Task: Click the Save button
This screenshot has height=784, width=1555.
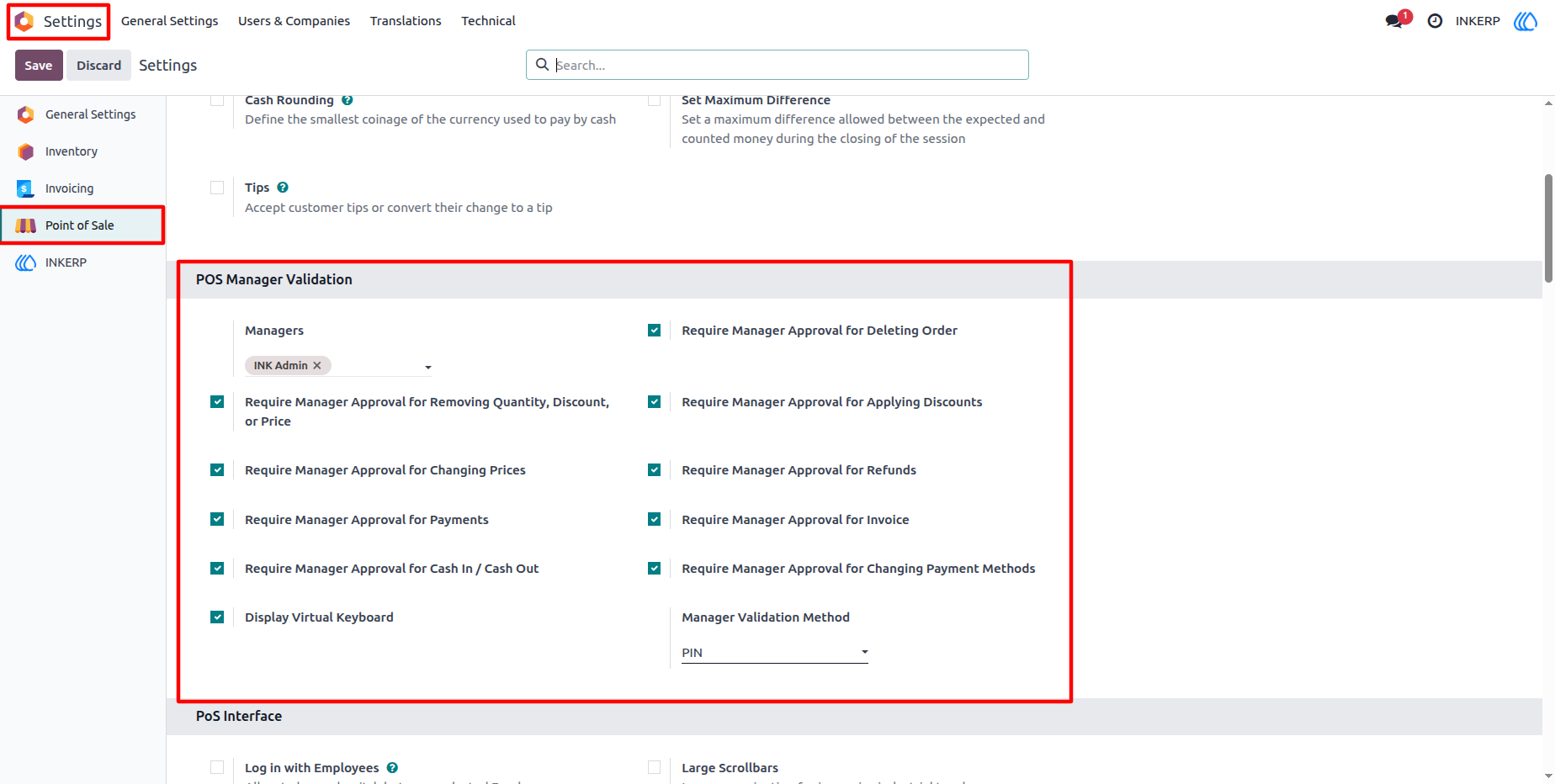Action: pos(39,66)
